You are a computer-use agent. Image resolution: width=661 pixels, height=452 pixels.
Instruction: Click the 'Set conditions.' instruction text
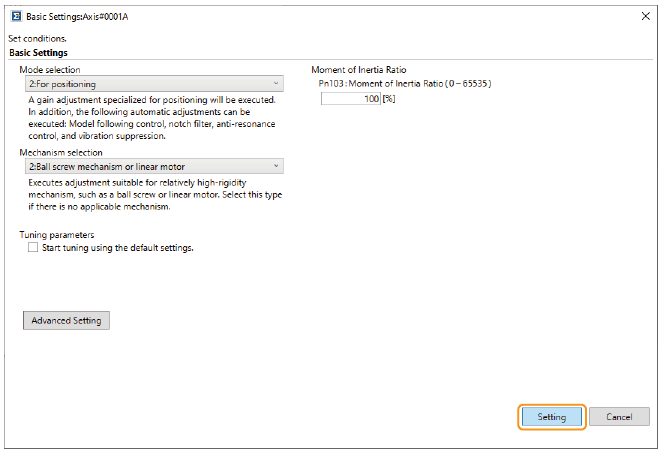pos(39,40)
